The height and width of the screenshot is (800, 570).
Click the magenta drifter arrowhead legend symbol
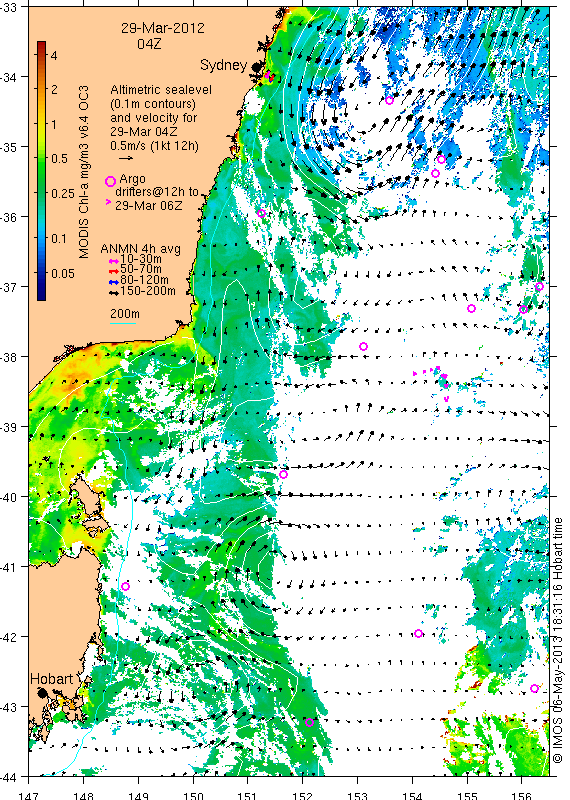(x=108, y=203)
